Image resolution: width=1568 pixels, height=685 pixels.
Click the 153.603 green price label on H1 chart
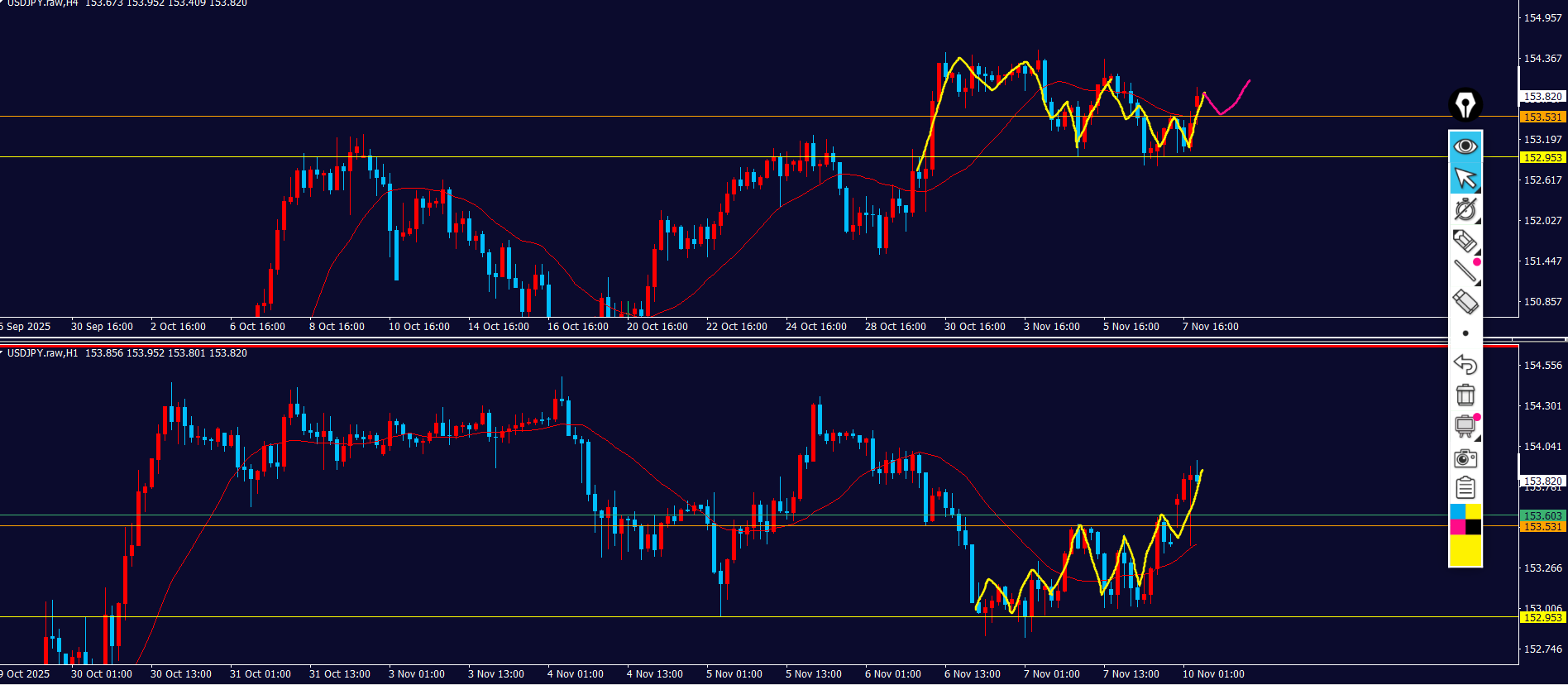pyautogui.click(x=1542, y=515)
